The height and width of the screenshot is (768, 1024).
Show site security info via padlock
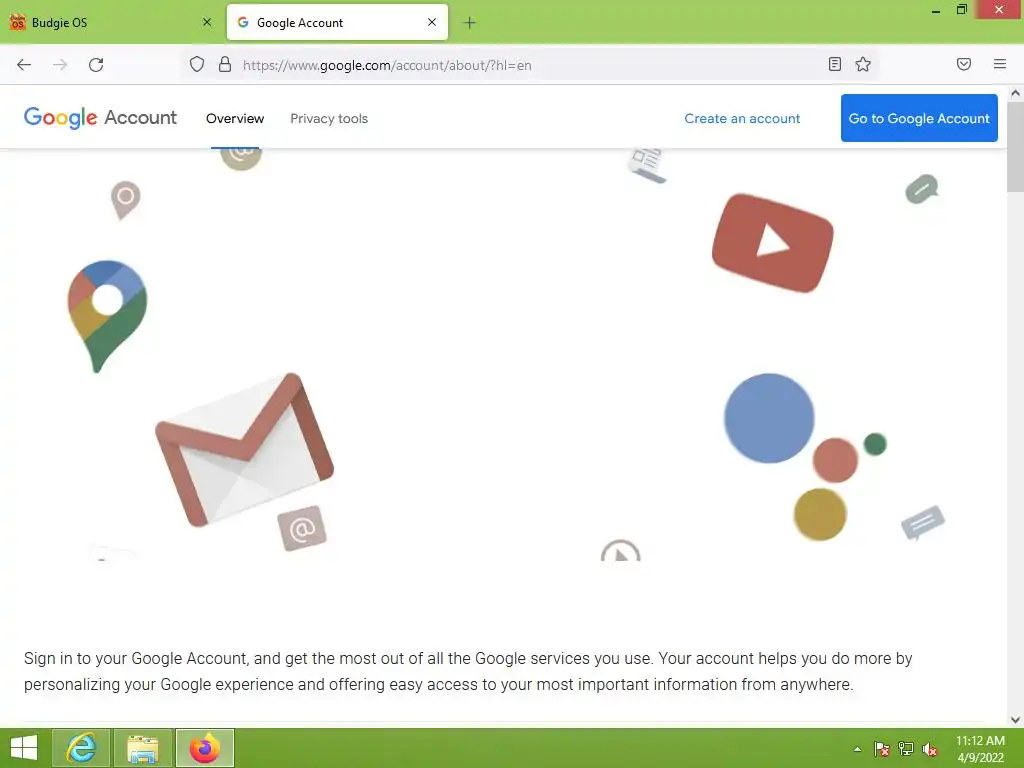click(225, 64)
